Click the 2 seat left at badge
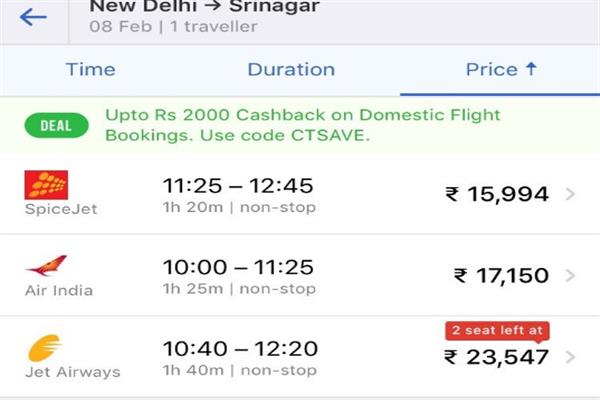Image resolution: width=600 pixels, height=400 pixels. point(497,331)
